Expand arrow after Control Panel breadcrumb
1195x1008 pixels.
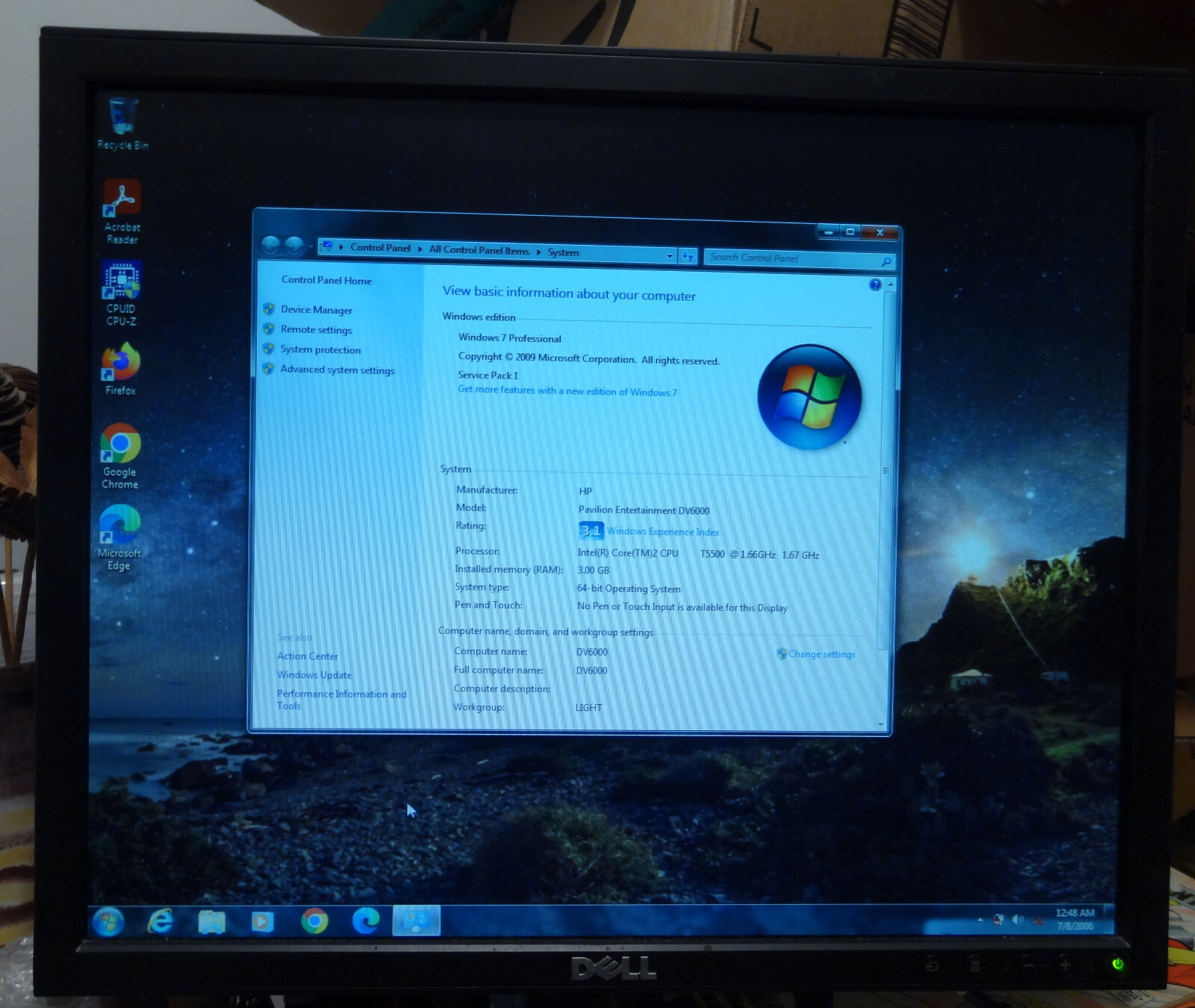[420, 249]
